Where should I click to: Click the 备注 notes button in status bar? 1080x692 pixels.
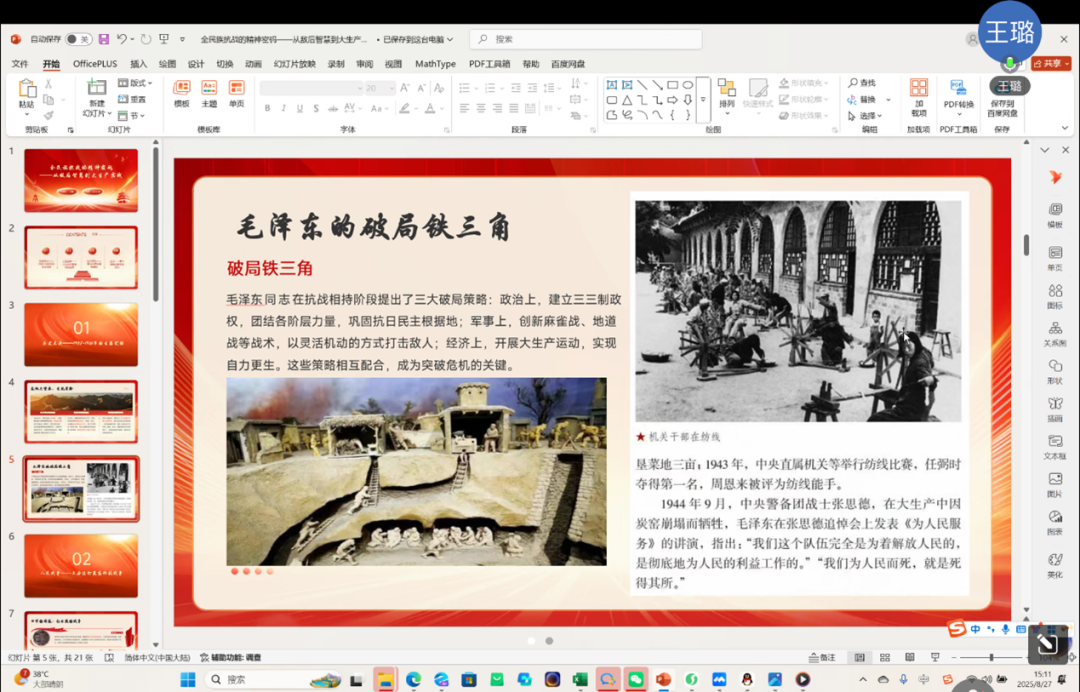822,658
